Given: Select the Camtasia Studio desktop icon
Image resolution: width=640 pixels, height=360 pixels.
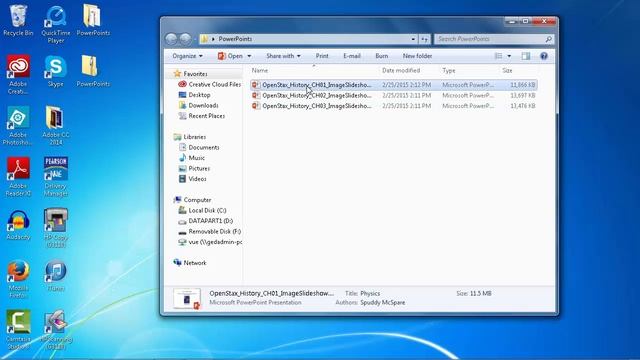Looking at the screenshot, I should point(18,330).
